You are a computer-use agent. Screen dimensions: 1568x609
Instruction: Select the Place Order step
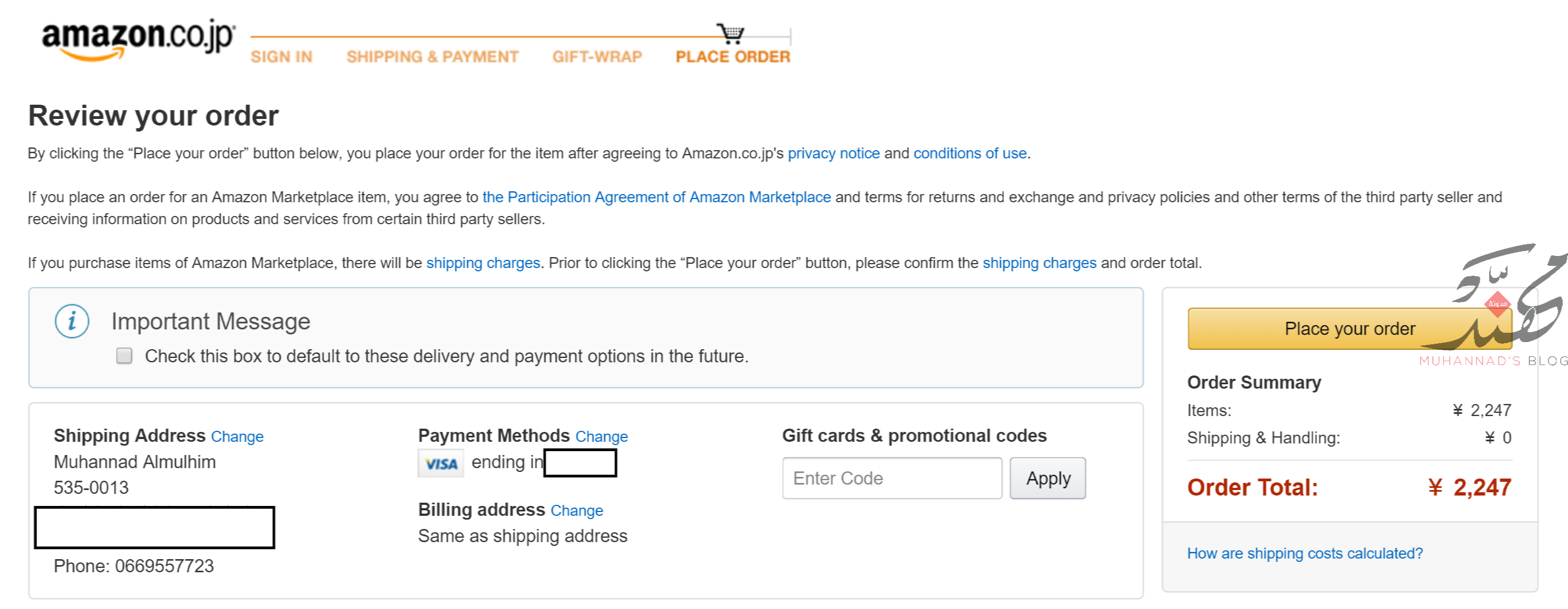pyautogui.click(x=733, y=56)
